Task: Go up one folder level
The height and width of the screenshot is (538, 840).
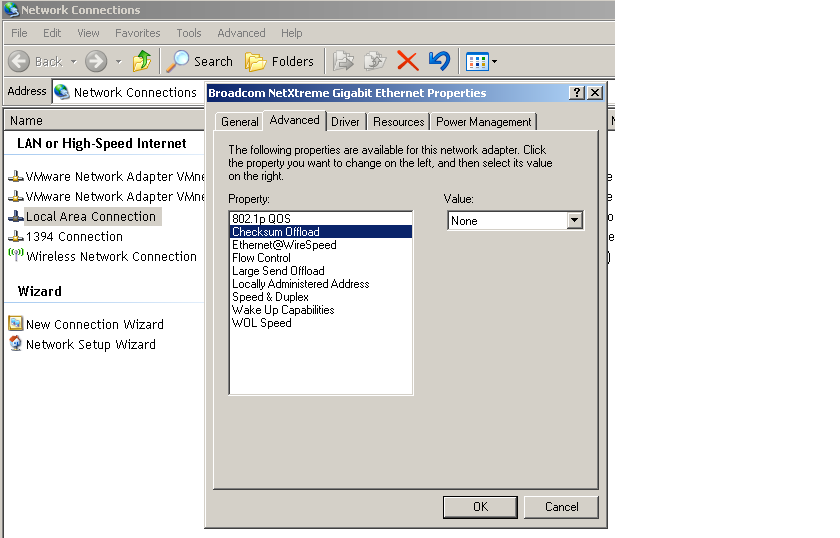Action: (142, 61)
